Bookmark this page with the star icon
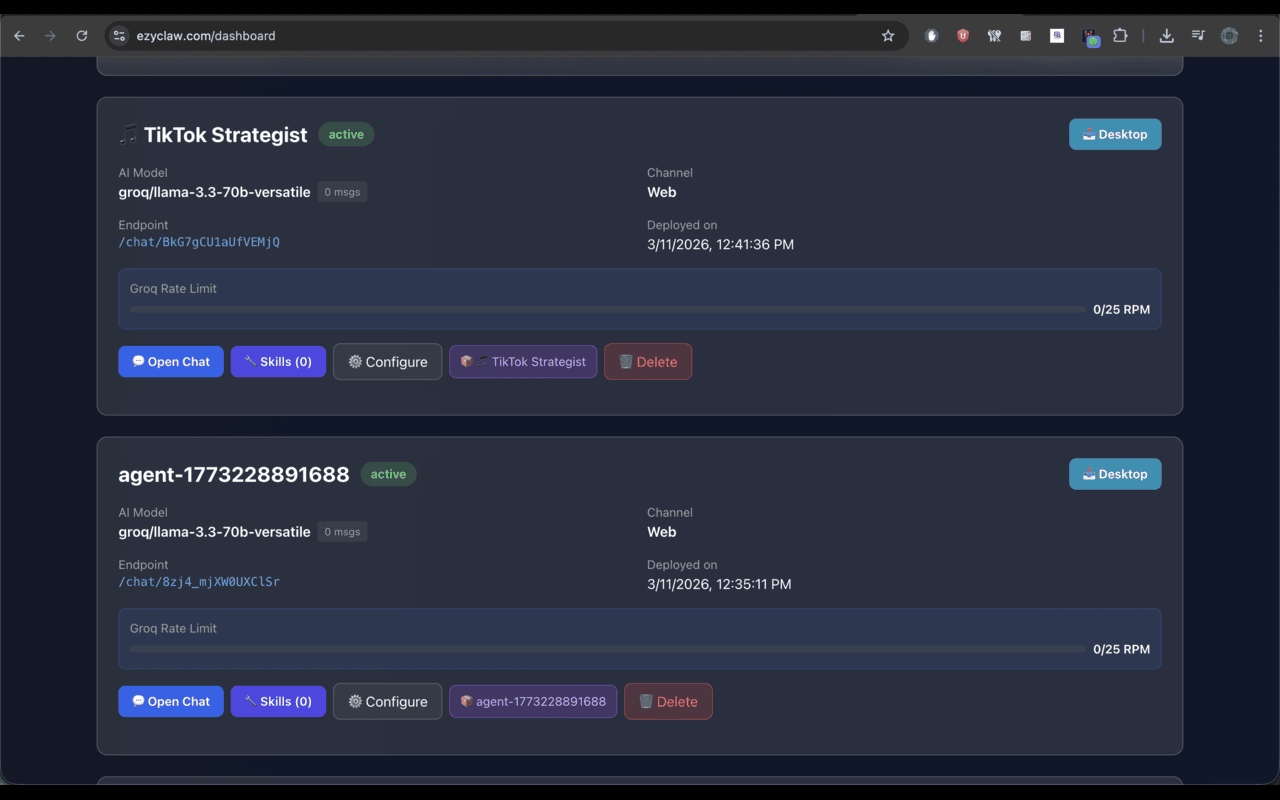This screenshot has width=1280, height=800. tap(888, 36)
